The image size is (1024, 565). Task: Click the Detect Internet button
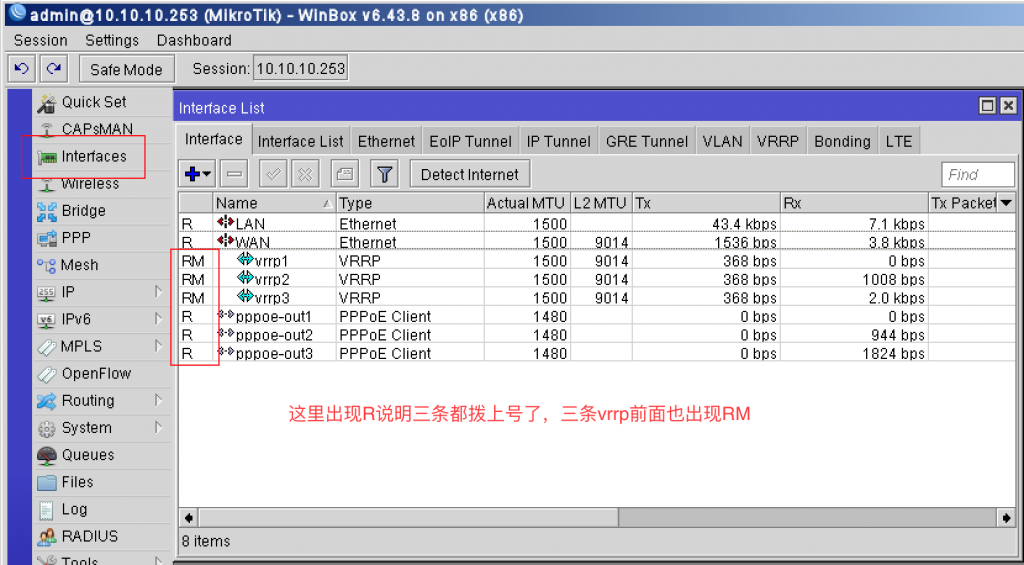[x=470, y=174]
